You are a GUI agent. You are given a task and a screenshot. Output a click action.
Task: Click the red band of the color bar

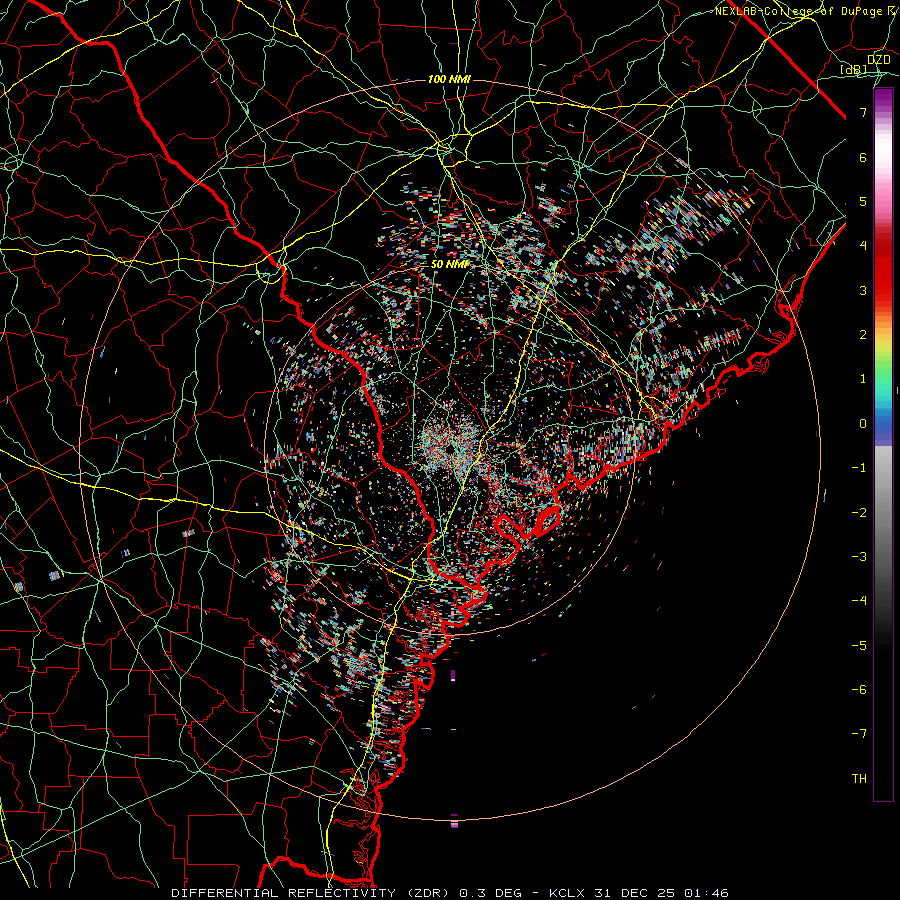tap(883, 270)
